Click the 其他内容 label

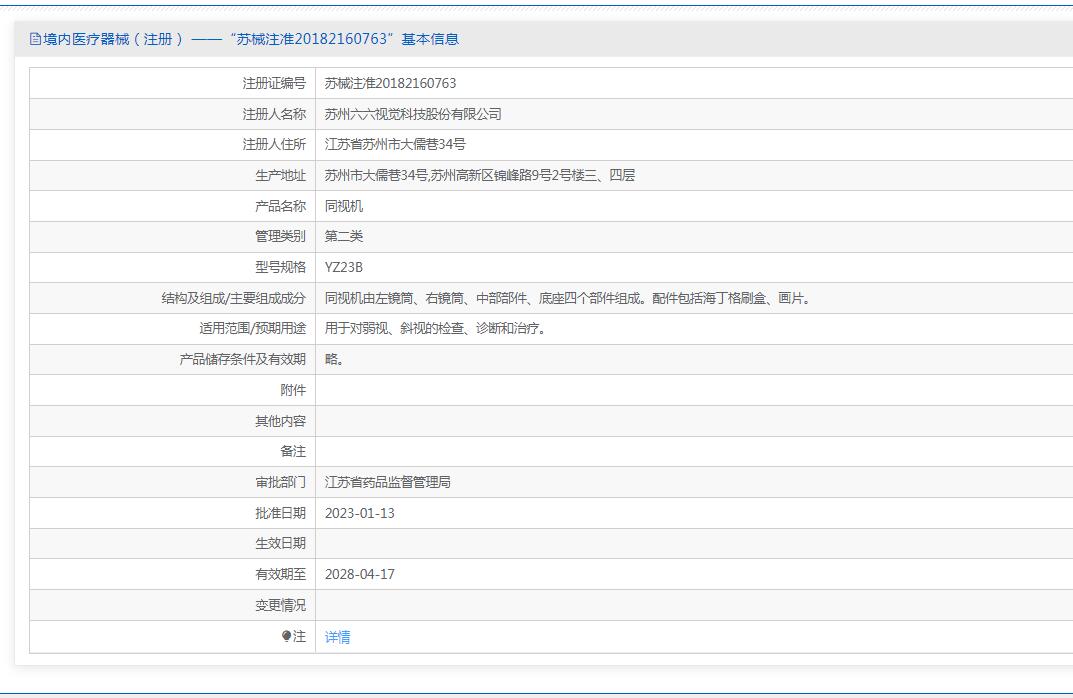coord(280,421)
